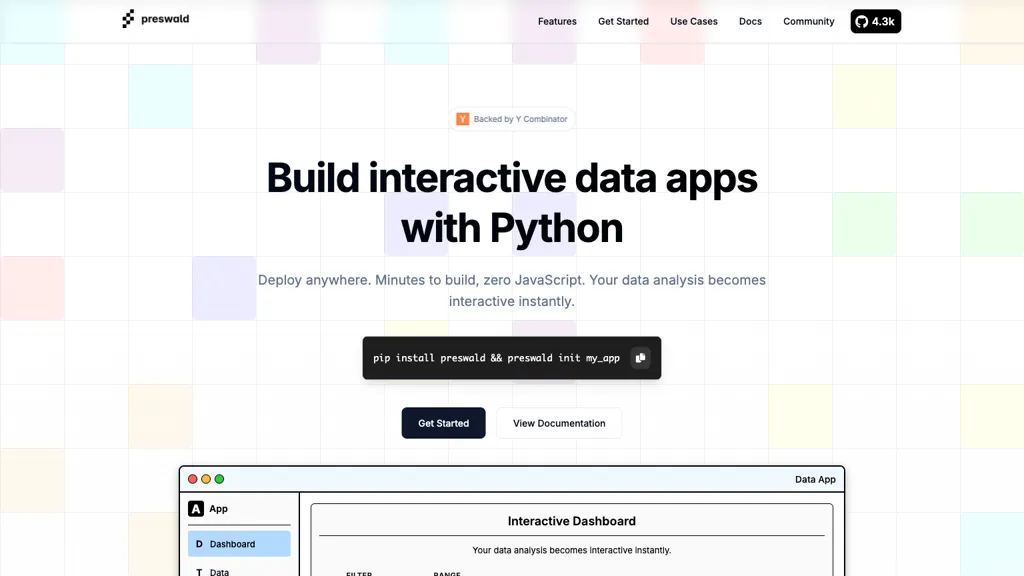Click the Data App title text

[815, 479]
